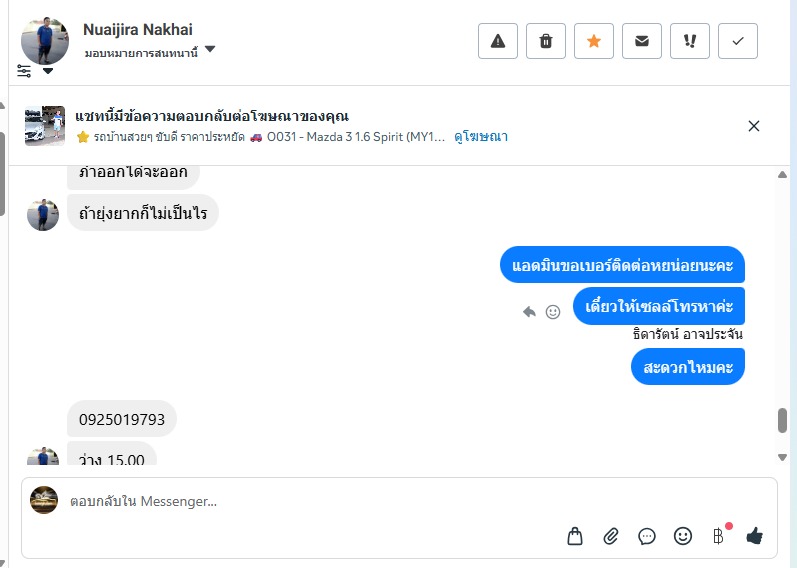Move conversation to spam with warning icon
The height and width of the screenshot is (568, 797).
coord(498,41)
